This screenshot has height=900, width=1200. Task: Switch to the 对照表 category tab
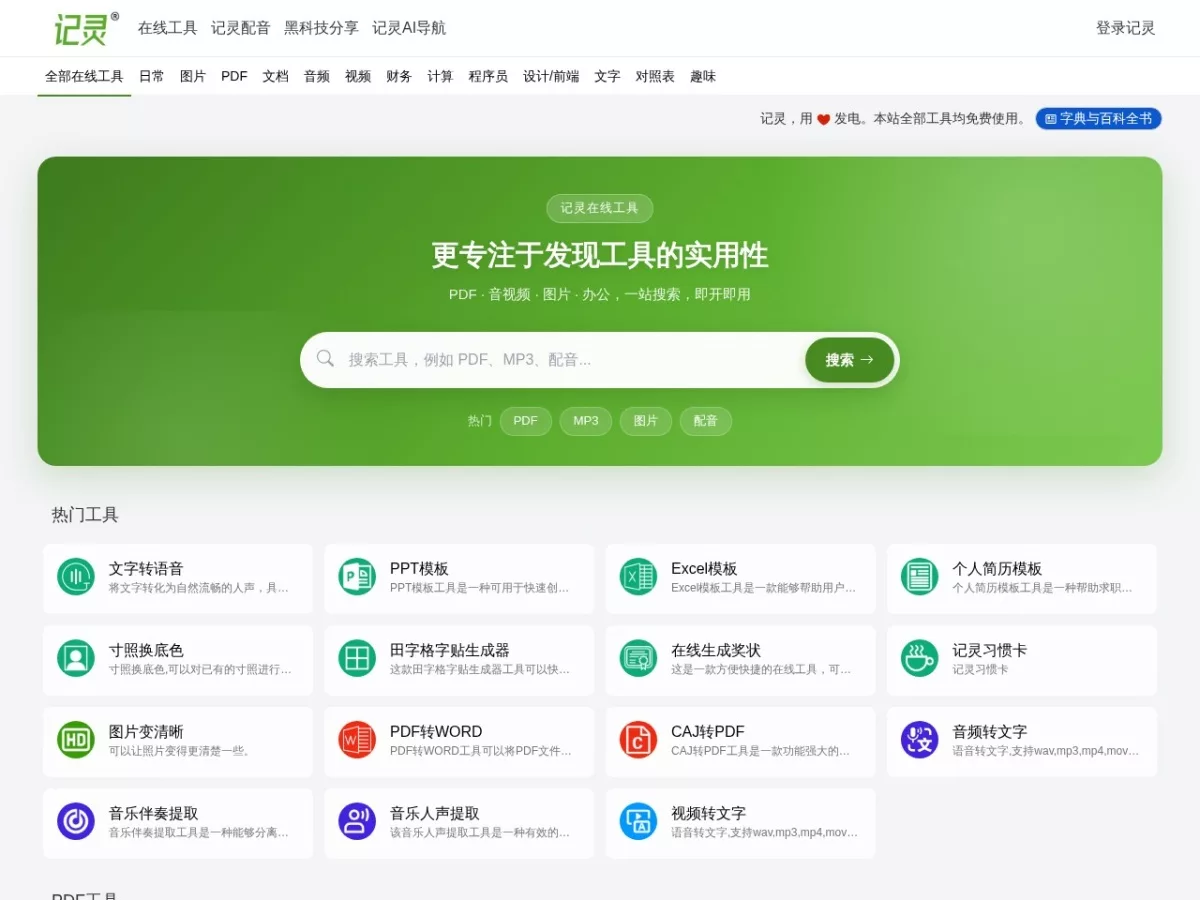[x=655, y=76]
